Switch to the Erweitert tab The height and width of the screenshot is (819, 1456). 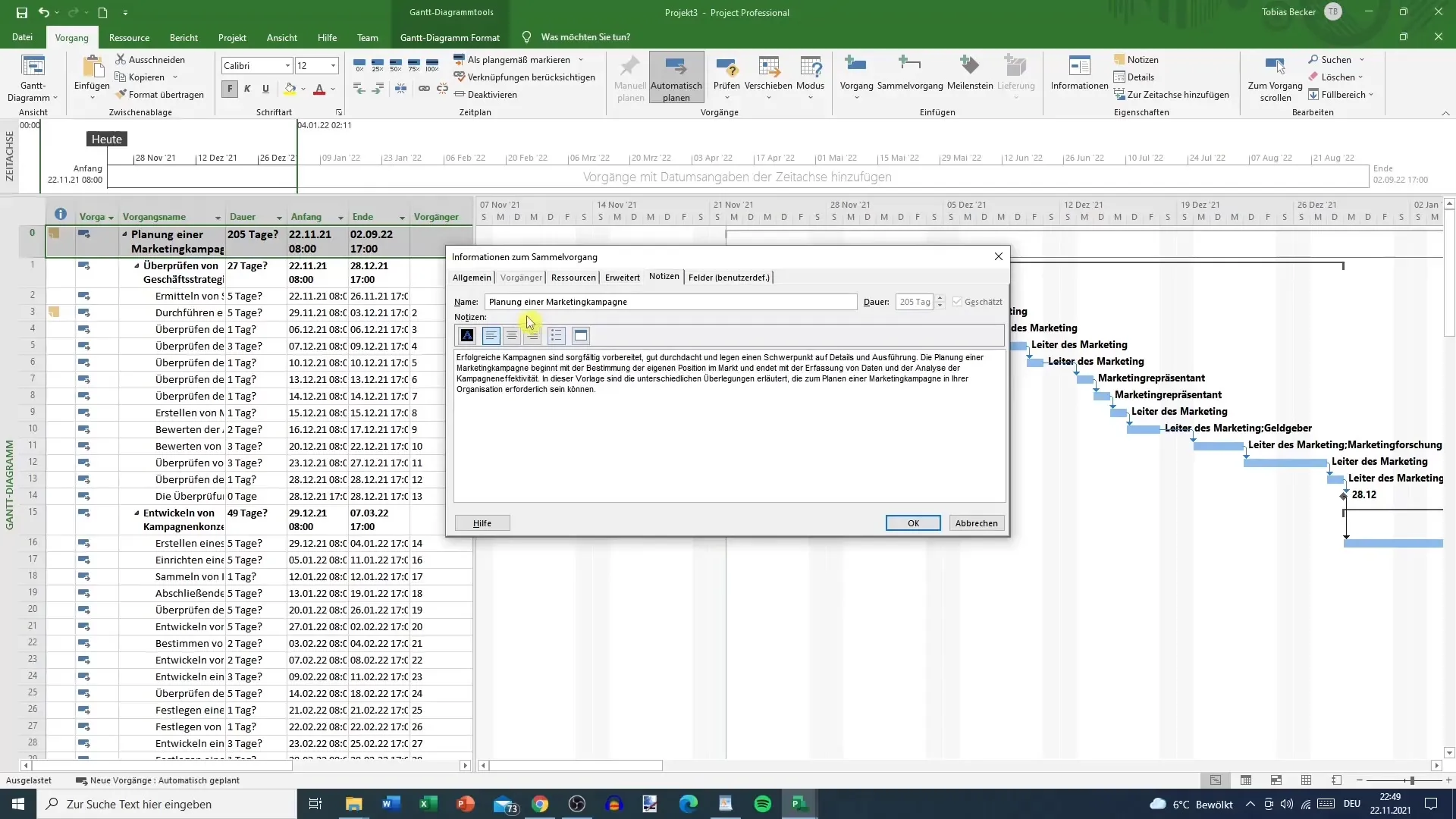click(x=623, y=278)
